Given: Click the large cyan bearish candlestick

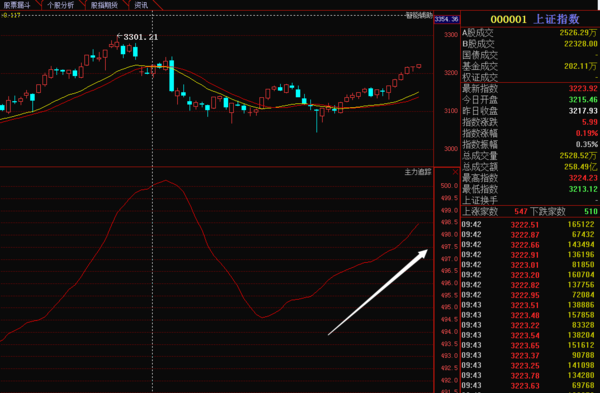Looking at the screenshot, I should (x=172, y=74).
